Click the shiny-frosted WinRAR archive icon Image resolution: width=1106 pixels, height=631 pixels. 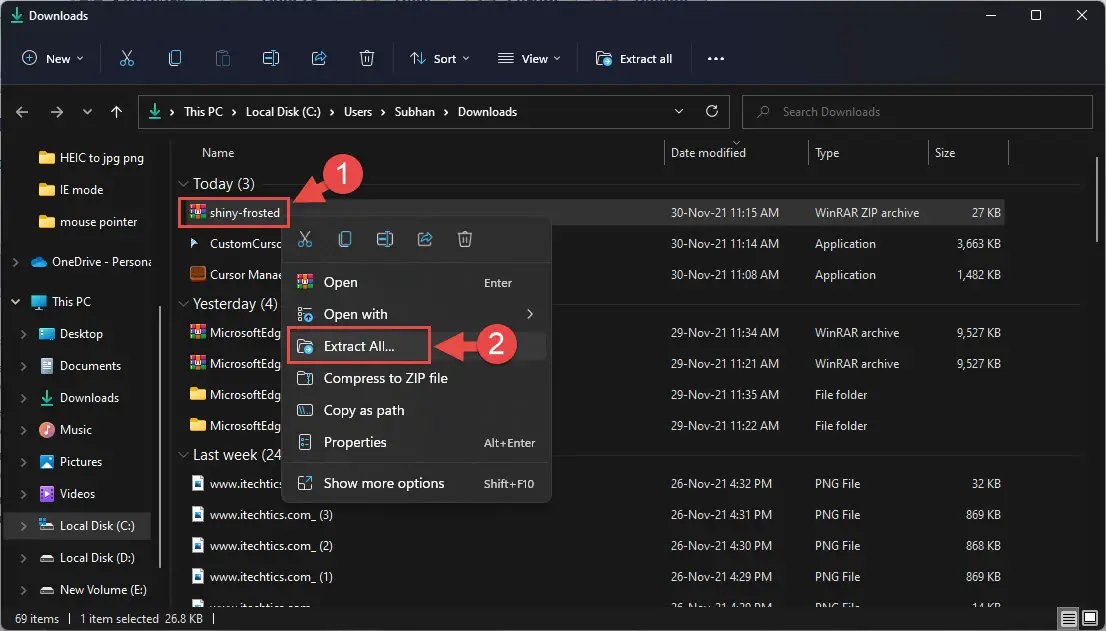point(198,212)
